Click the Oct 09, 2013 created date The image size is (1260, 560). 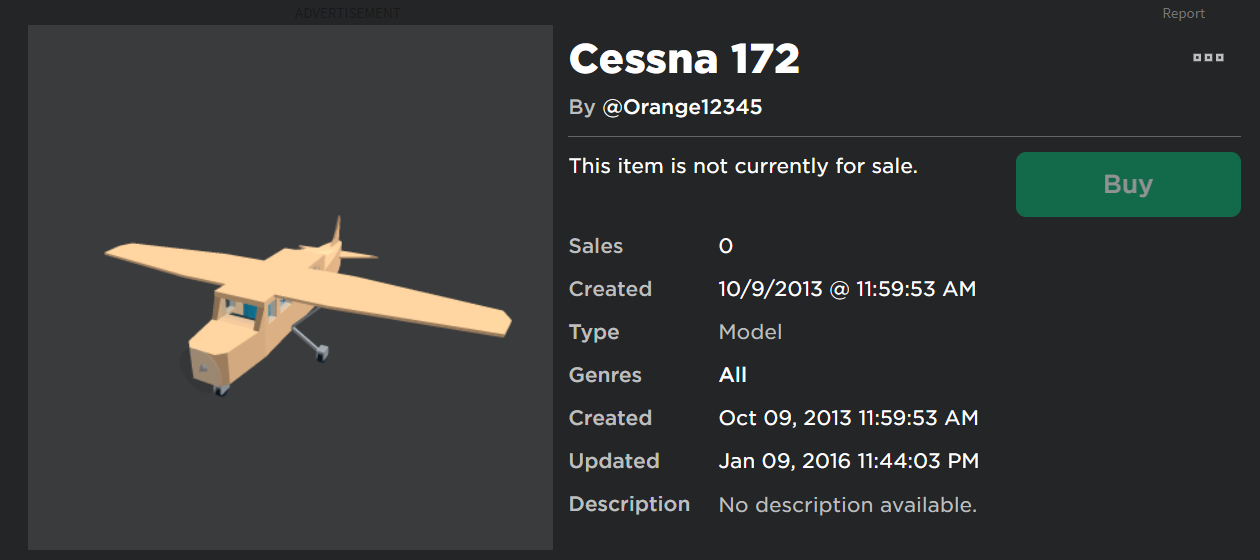click(848, 418)
